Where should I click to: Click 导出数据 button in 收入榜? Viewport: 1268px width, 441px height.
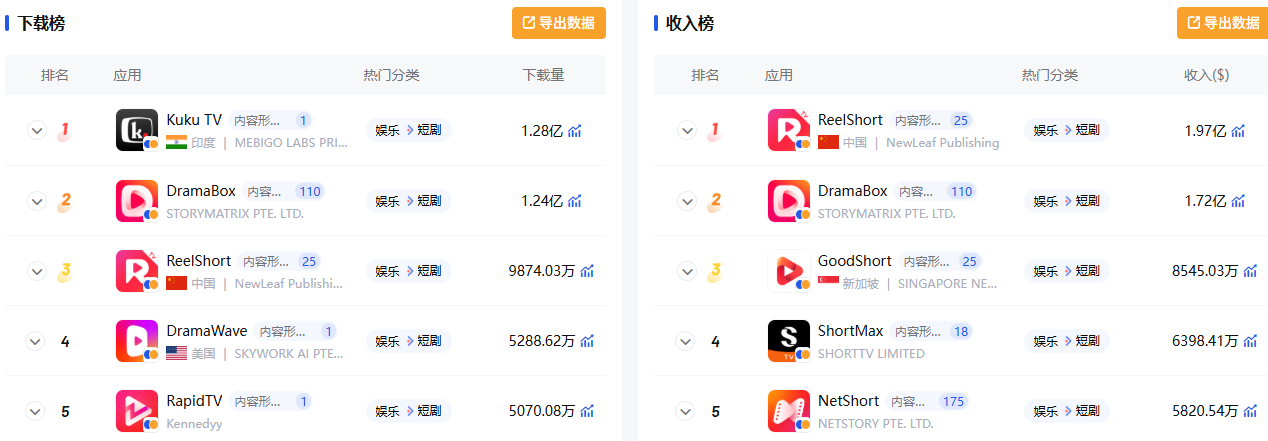(x=1222, y=23)
